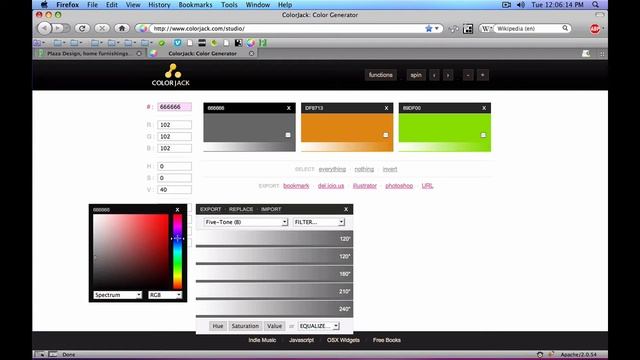Screen dimensions: 640x360
Task: Click the functions button
Action: (x=380, y=75)
